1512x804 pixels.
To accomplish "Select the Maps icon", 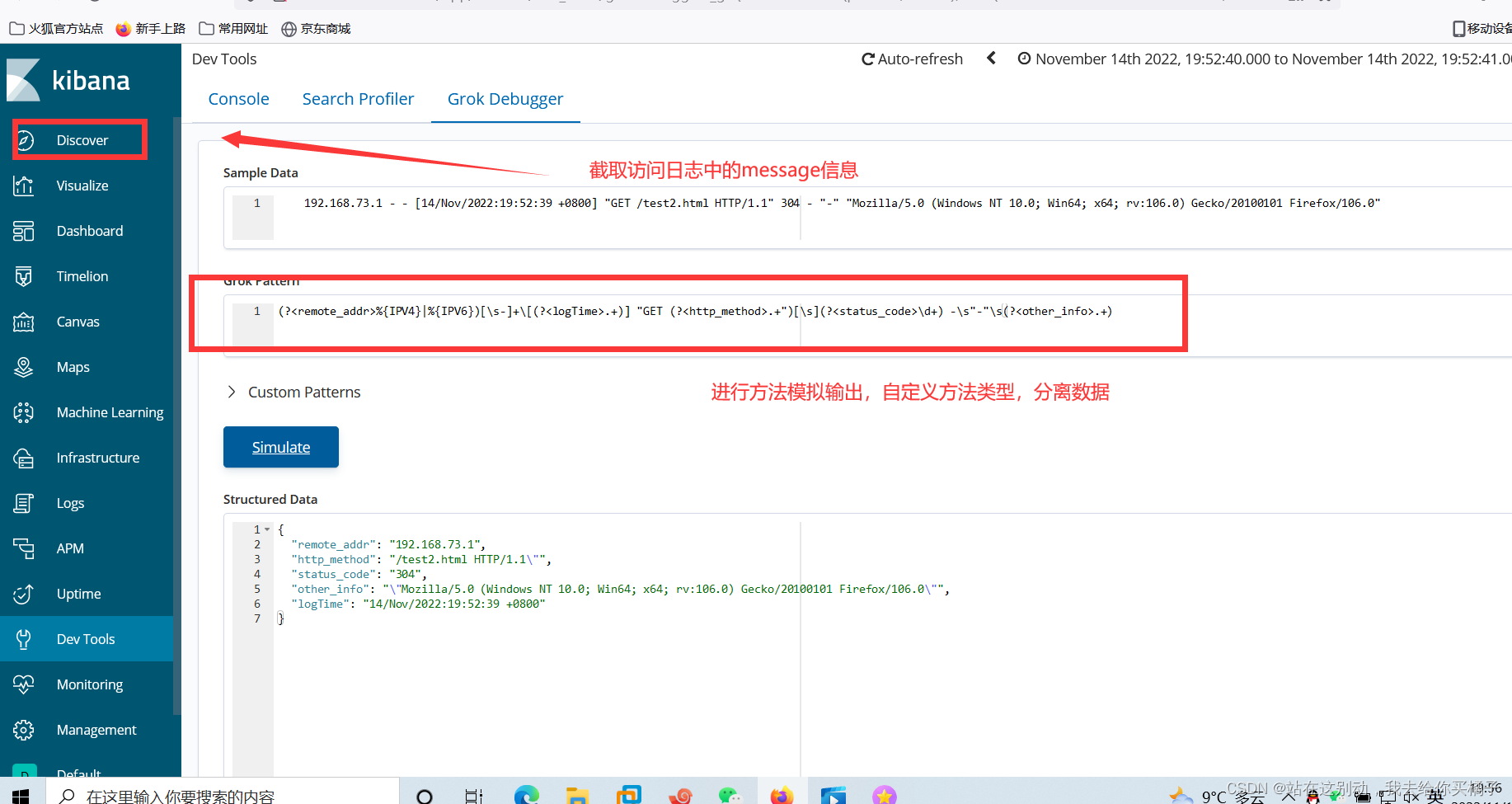I will pos(73,366).
